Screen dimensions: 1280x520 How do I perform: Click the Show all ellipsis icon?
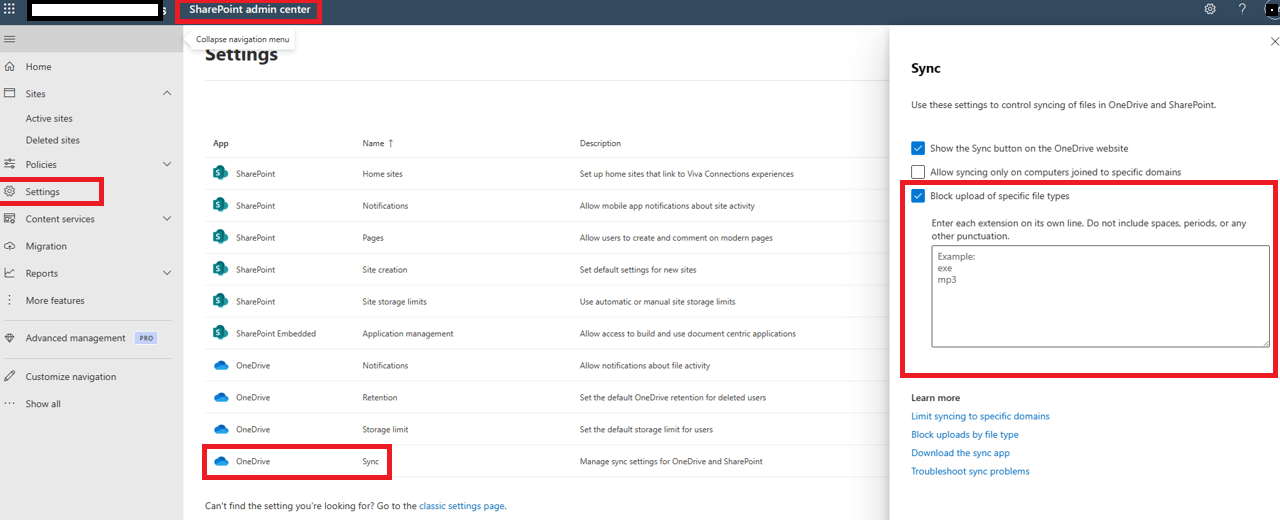[x=10, y=404]
